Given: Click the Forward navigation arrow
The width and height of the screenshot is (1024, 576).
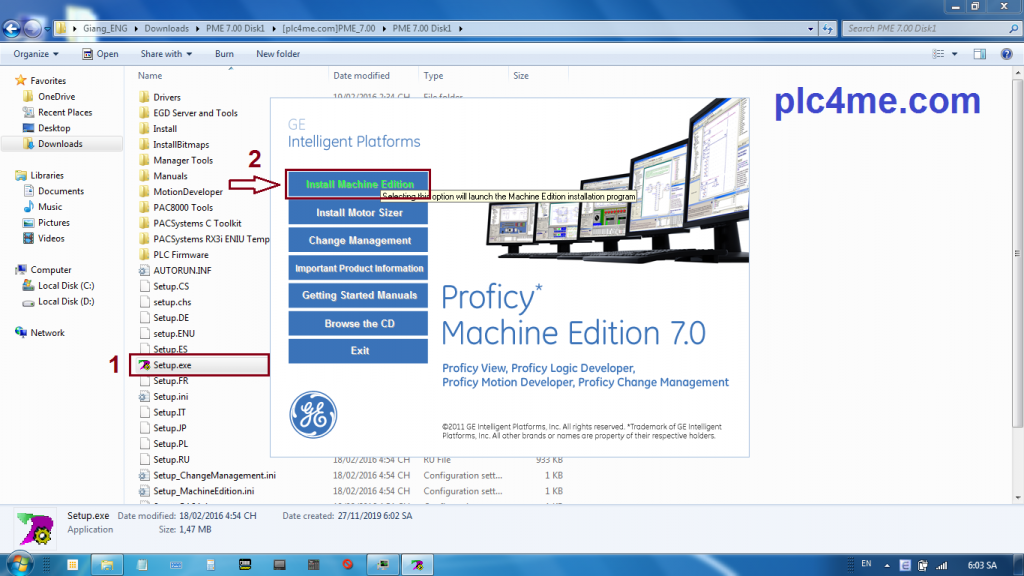Looking at the screenshot, I should [x=32, y=28].
